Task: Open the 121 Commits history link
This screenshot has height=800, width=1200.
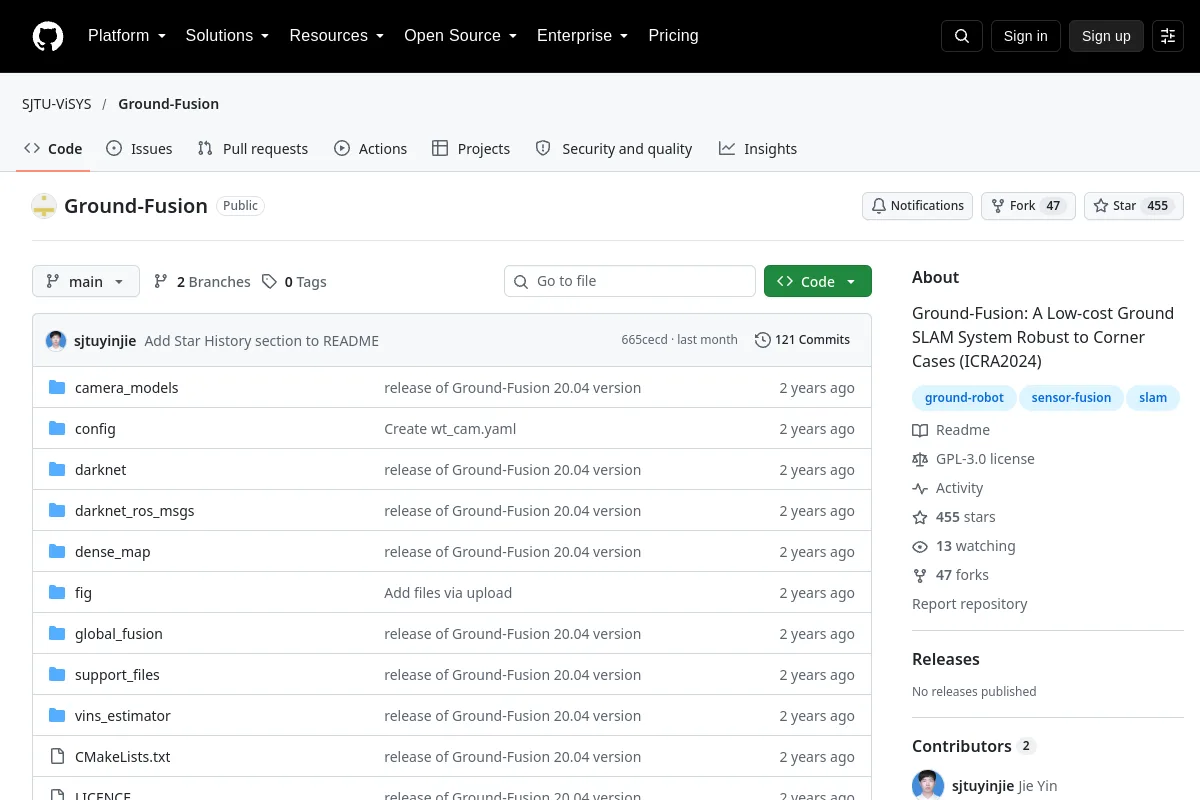Action: (802, 340)
